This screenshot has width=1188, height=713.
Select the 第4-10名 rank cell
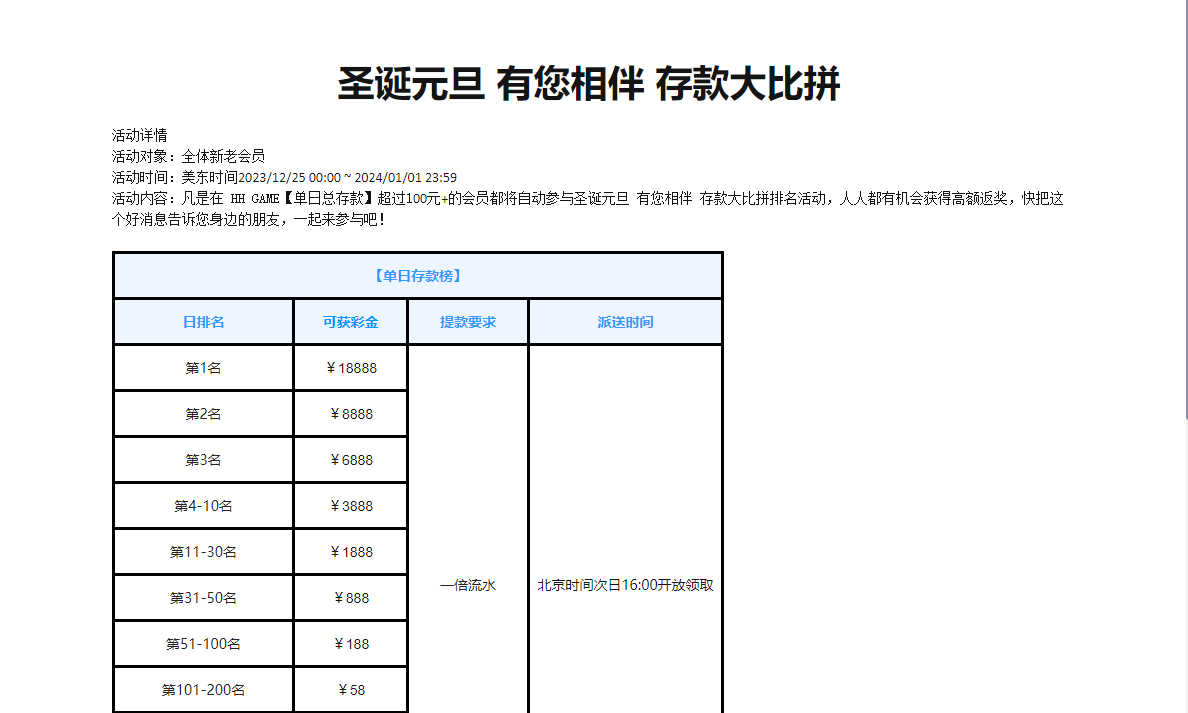pyautogui.click(x=203, y=506)
